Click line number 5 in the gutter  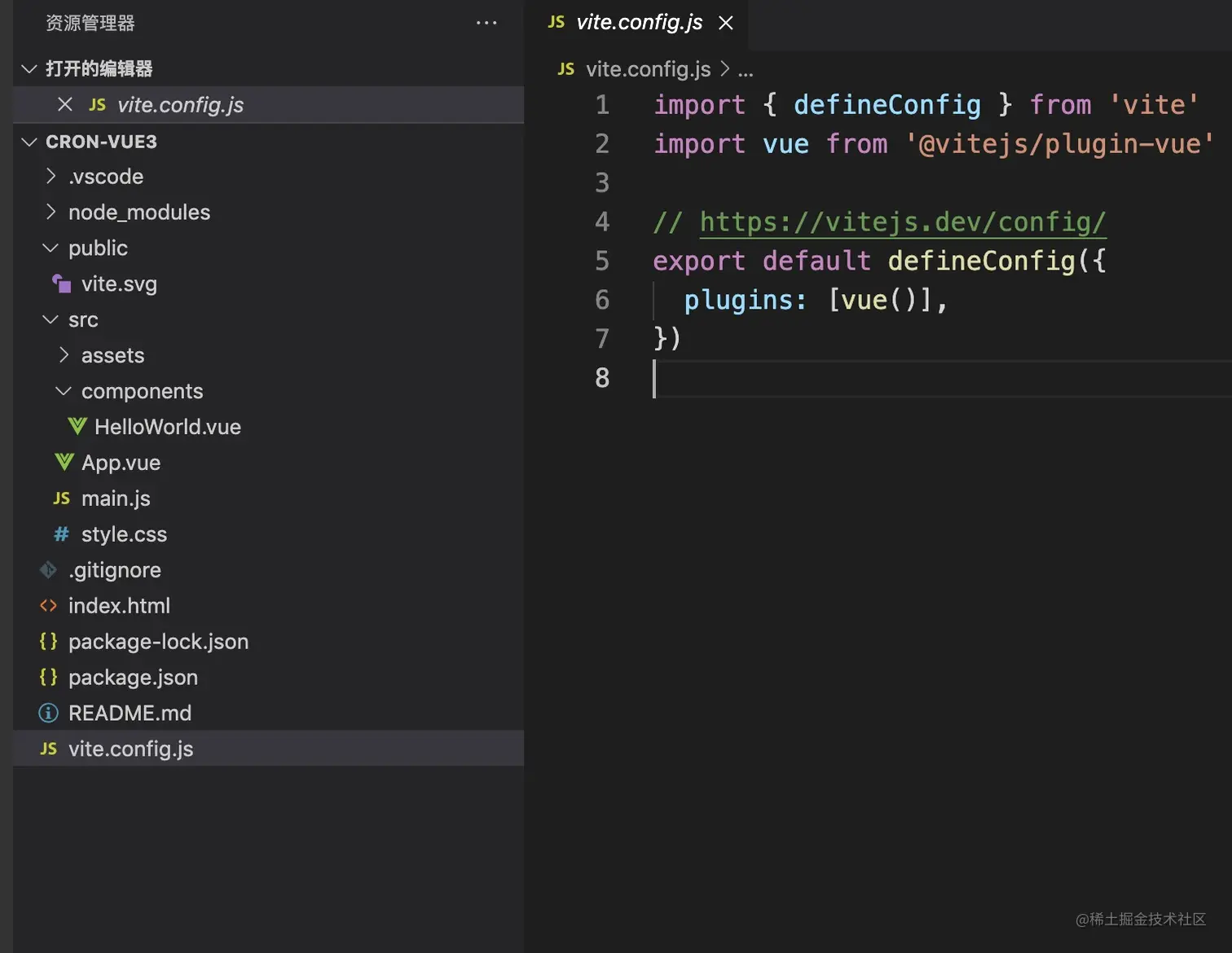click(602, 261)
